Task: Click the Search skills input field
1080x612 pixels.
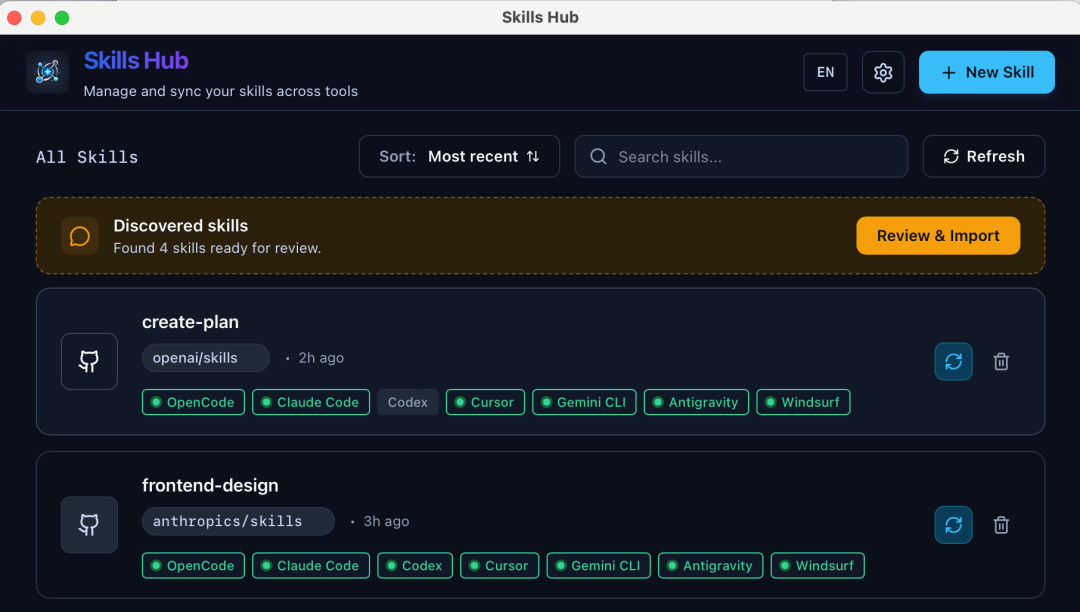Action: coord(741,156)
